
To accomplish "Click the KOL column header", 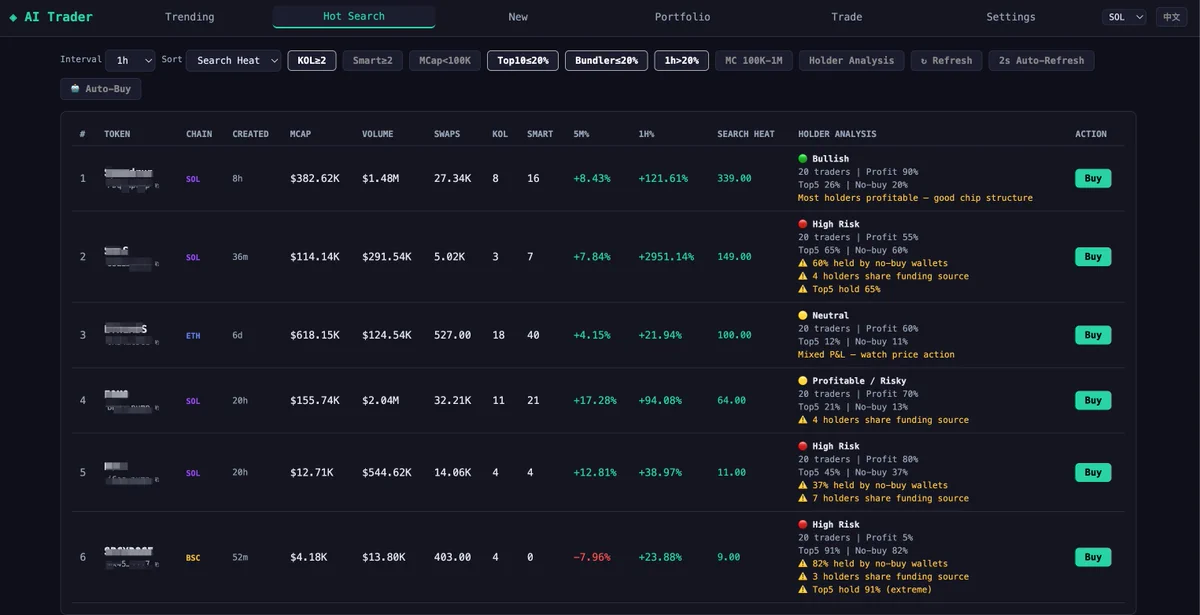I will pos(500,134).
